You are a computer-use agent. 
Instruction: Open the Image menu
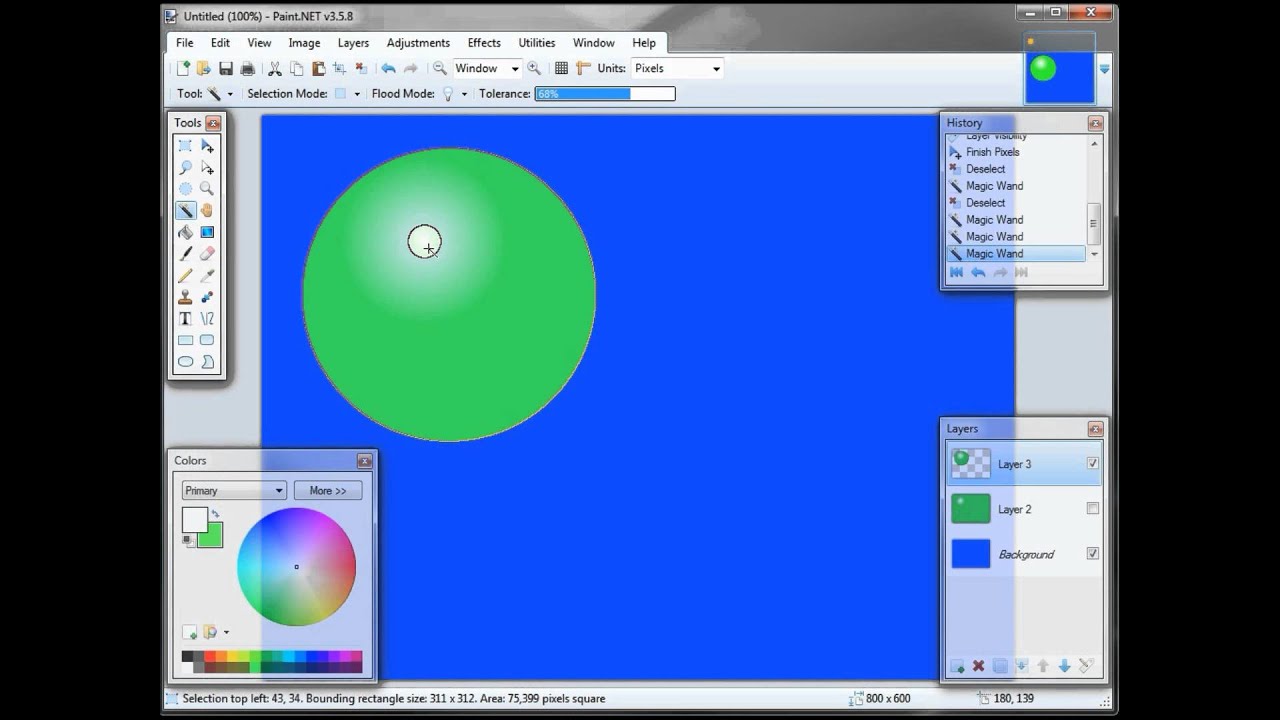pyautogui.click(x=304, y=43)
